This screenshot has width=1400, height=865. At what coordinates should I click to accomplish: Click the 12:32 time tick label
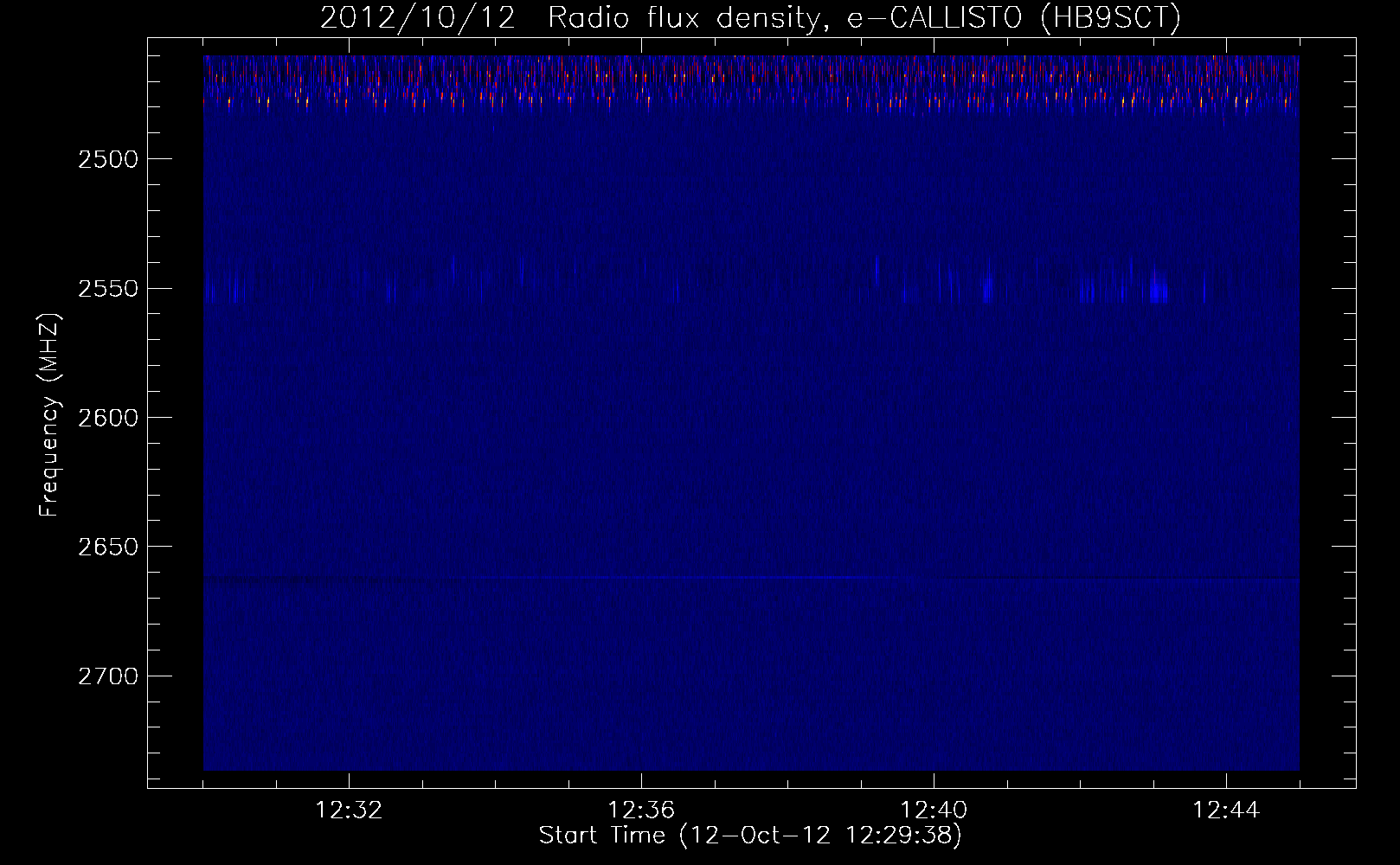[x=349, y=811]
